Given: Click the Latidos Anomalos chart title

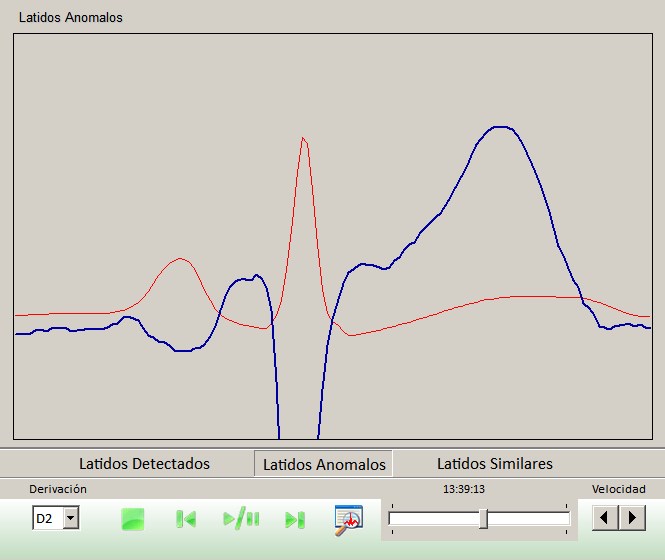Looking at the screenshot, I should click(71, 17).
